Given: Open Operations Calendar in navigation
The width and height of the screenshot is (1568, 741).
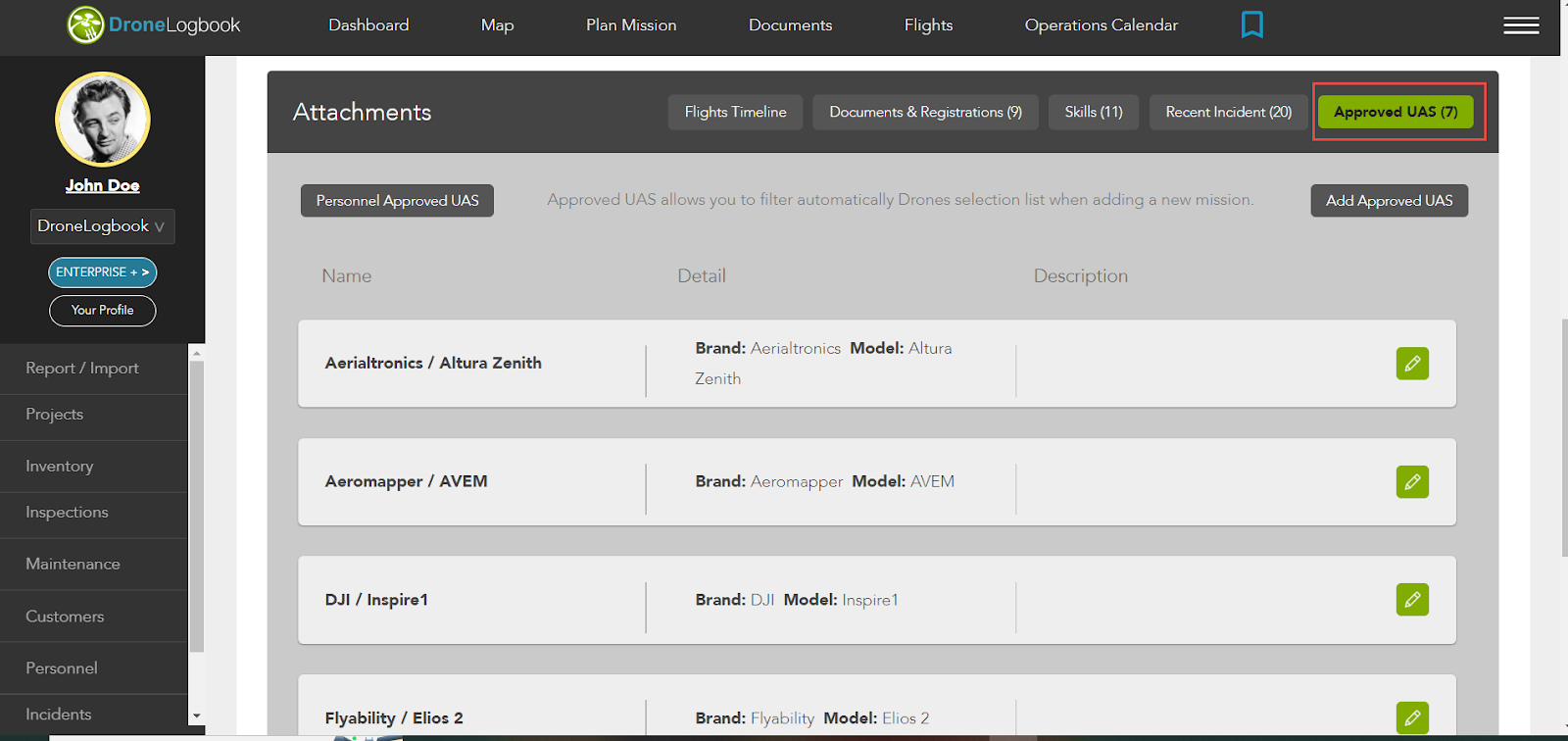Looking at the screenshot, I should pyautogui.click(x=1102, y=25).
